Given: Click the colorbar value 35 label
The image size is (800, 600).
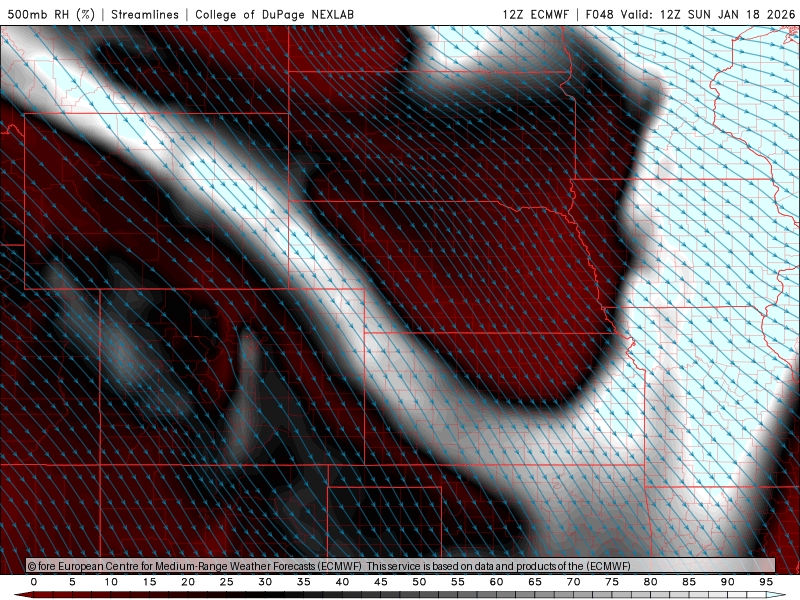Looking at the screenshot, I should 304,582.
